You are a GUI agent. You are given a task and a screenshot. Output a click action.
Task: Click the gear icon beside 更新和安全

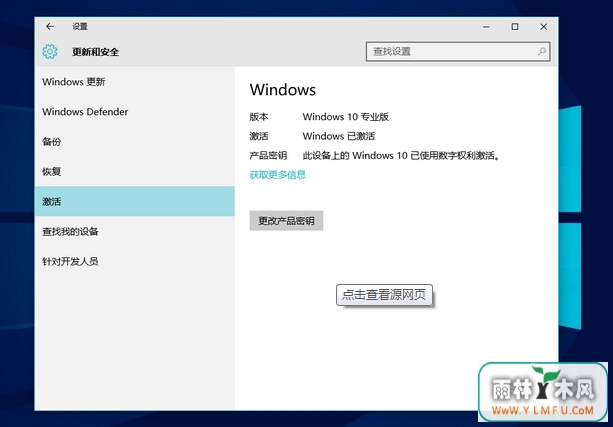tap(50, 52)
